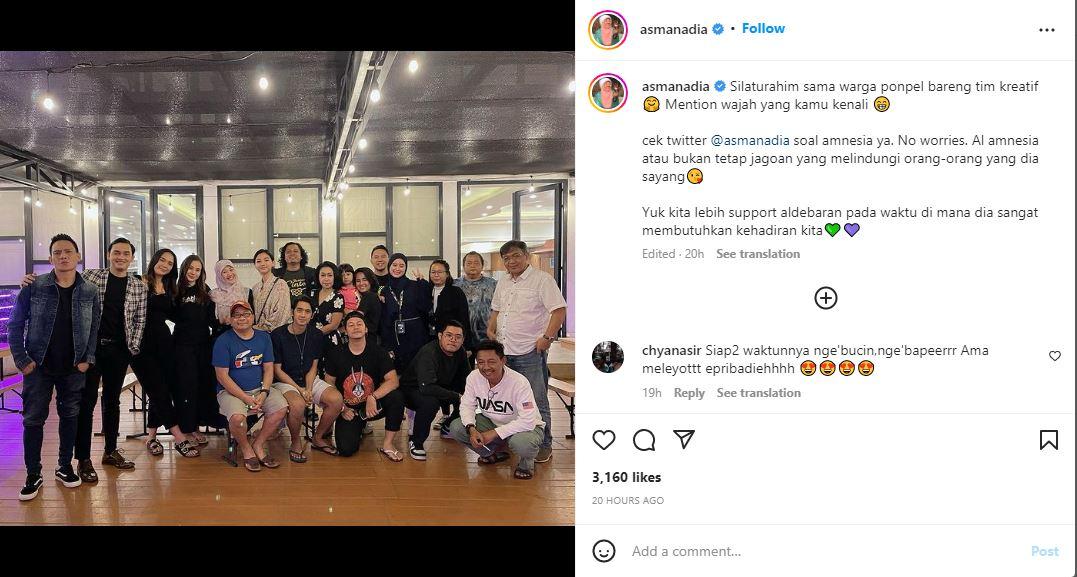Screen dimensions: 1077x577
Task: Click the group photo image
Action: [x=287, y=288]
